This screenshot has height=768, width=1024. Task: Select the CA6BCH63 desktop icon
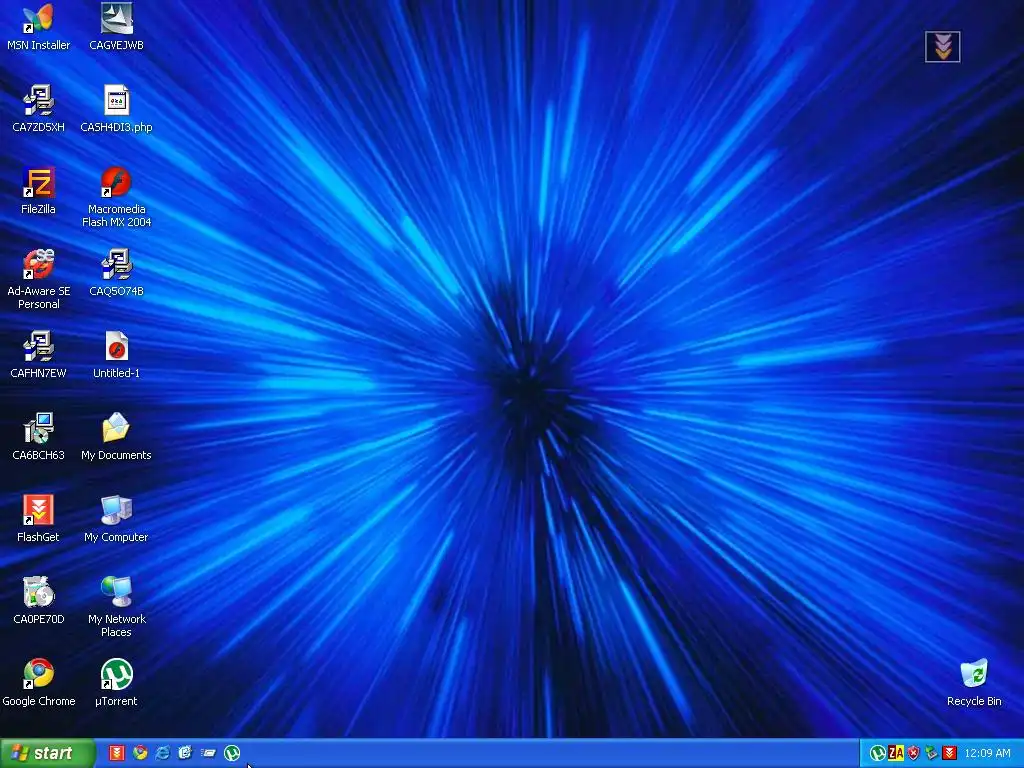click(39, 436)
